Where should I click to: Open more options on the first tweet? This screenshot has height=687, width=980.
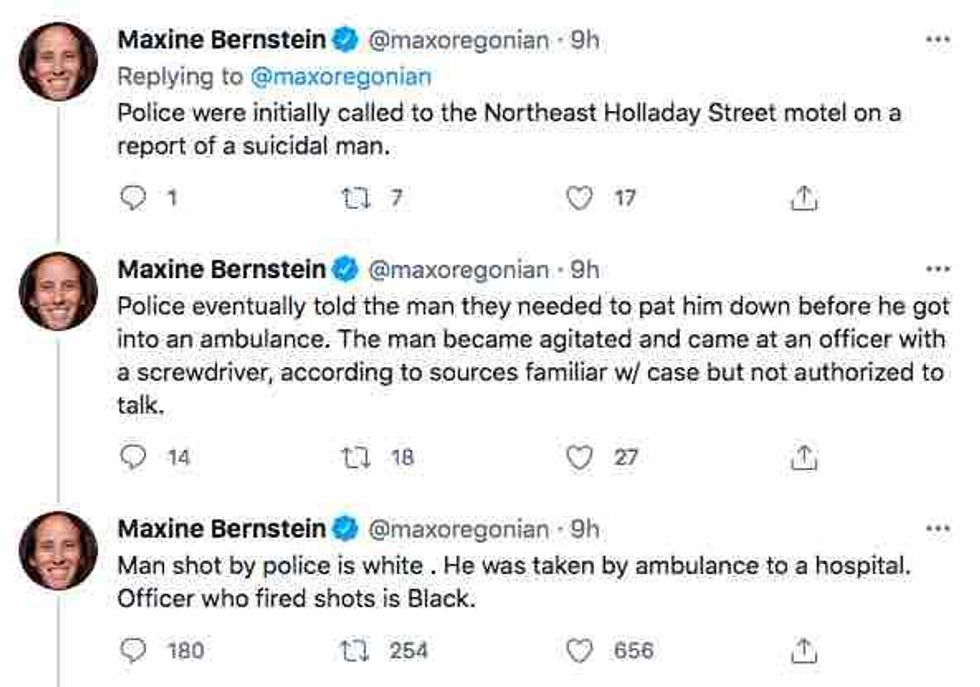click(936, 40)
